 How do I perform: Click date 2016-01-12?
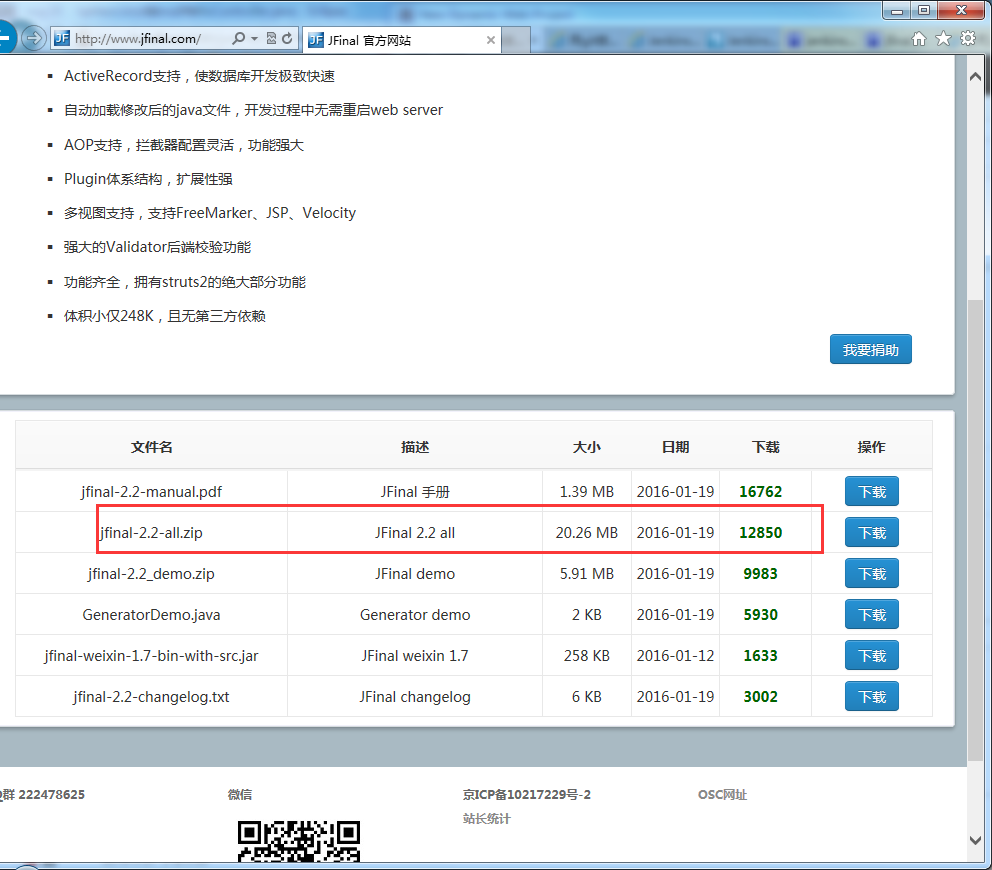coord(675,656)
